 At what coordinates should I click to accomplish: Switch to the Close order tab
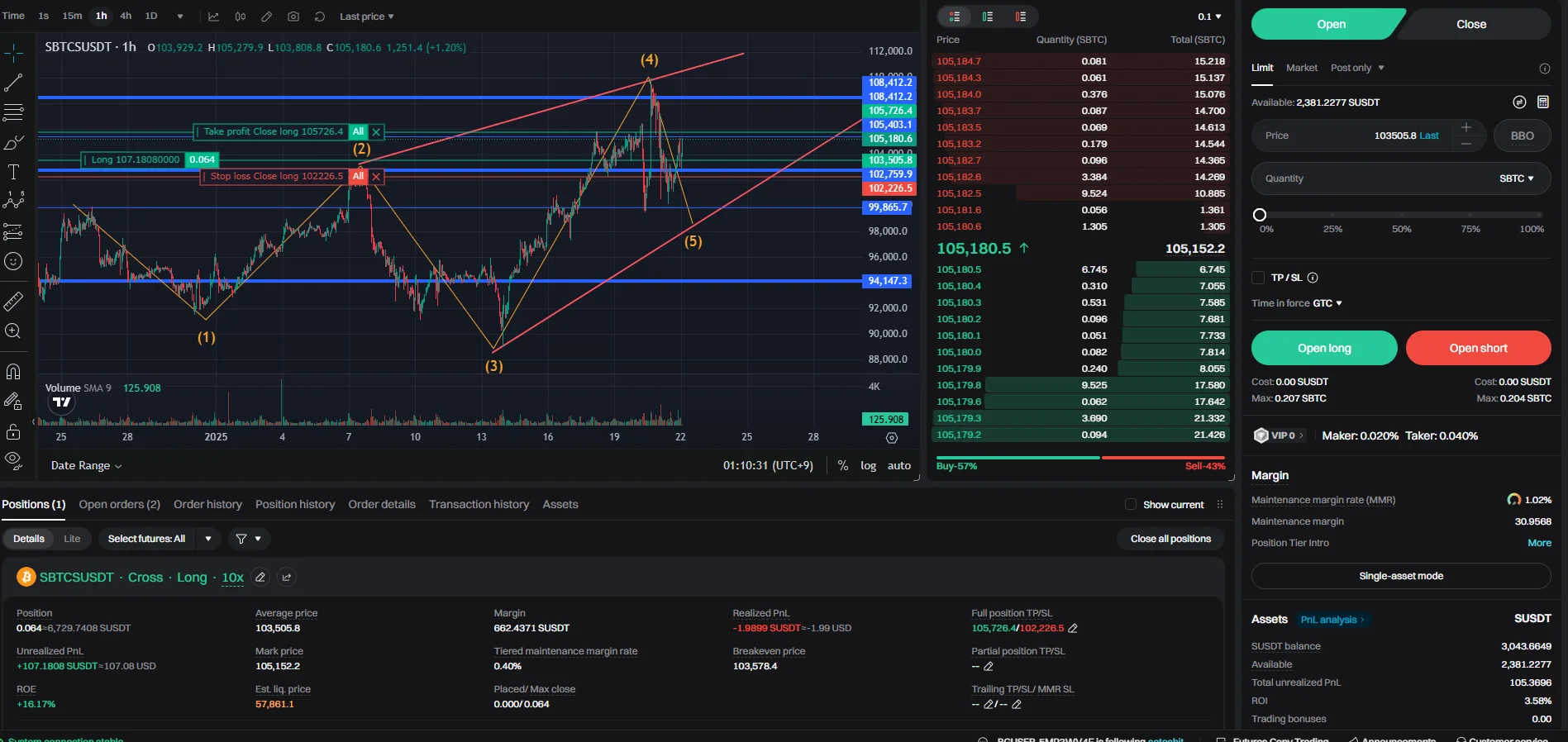(1471, 24)
